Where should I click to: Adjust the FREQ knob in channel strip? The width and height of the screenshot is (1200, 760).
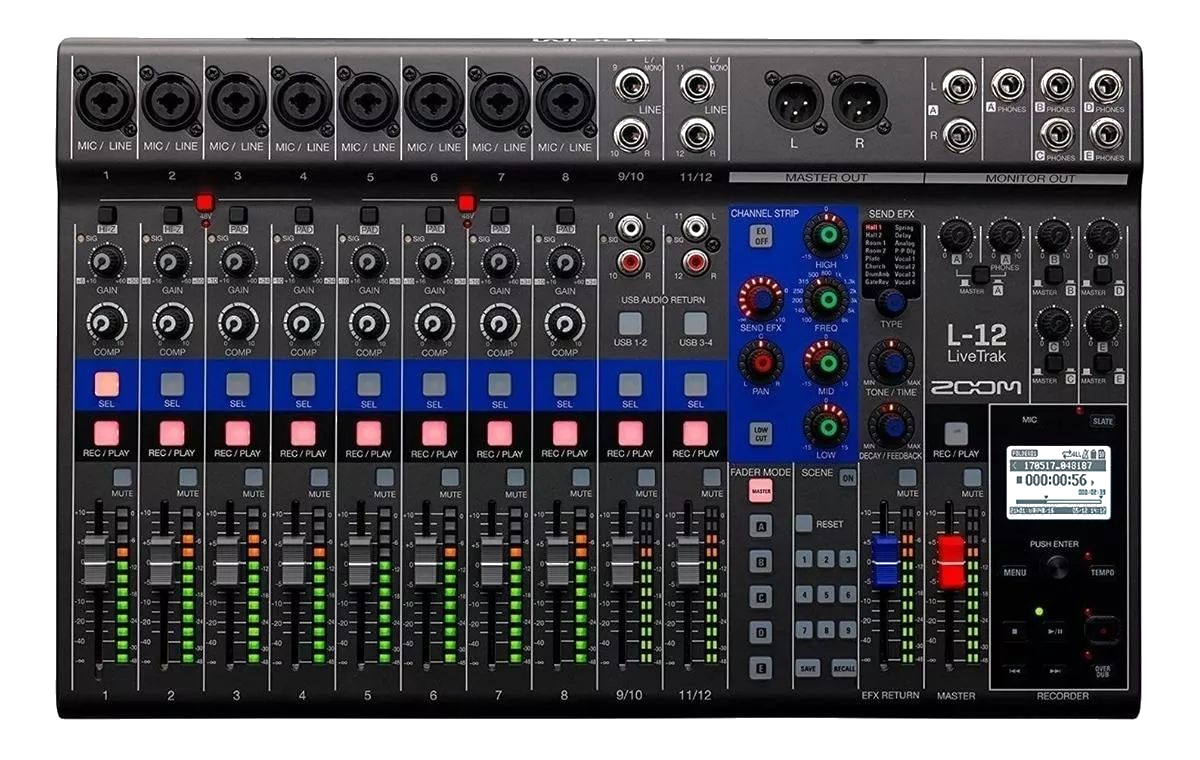coord(826,299)
